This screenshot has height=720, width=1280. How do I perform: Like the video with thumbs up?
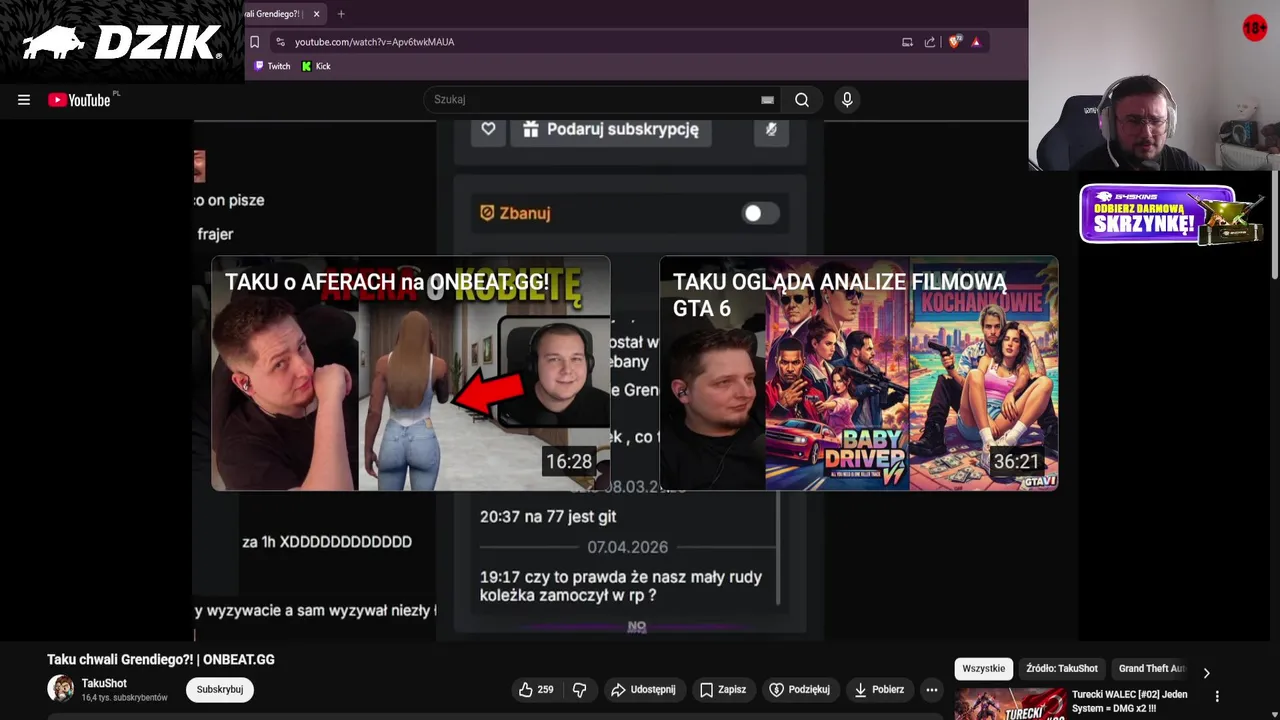point(536,690)
